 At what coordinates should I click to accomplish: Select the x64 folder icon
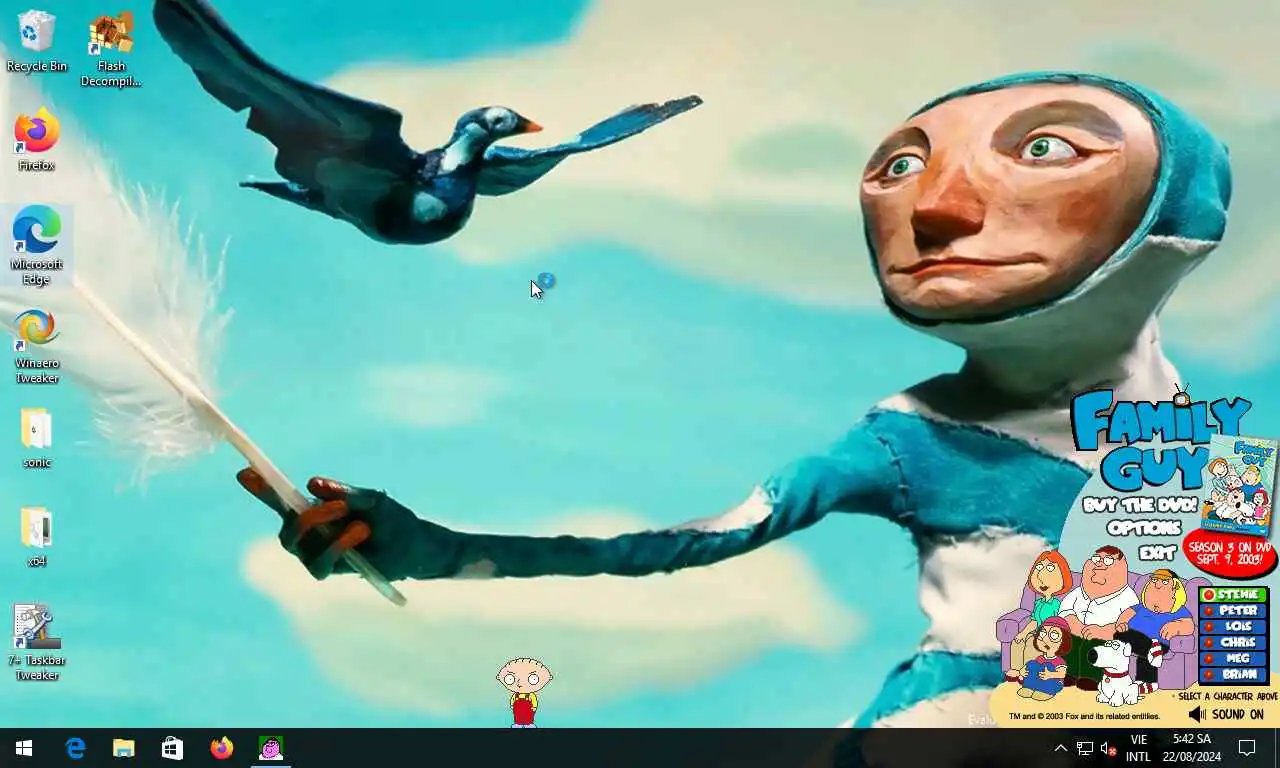click(x=37, y=537)
